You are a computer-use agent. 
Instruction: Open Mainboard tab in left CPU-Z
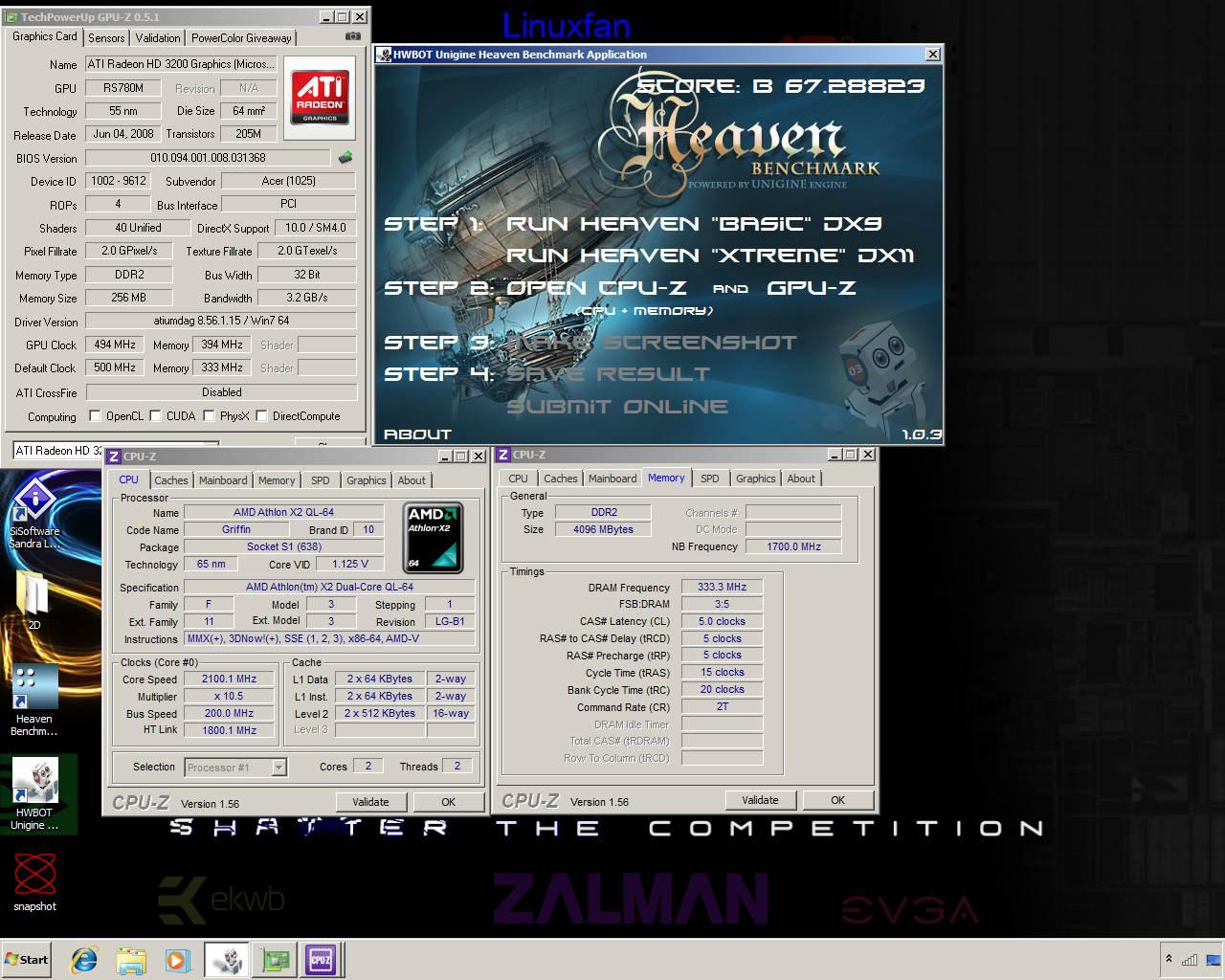(x=223, y=480)
